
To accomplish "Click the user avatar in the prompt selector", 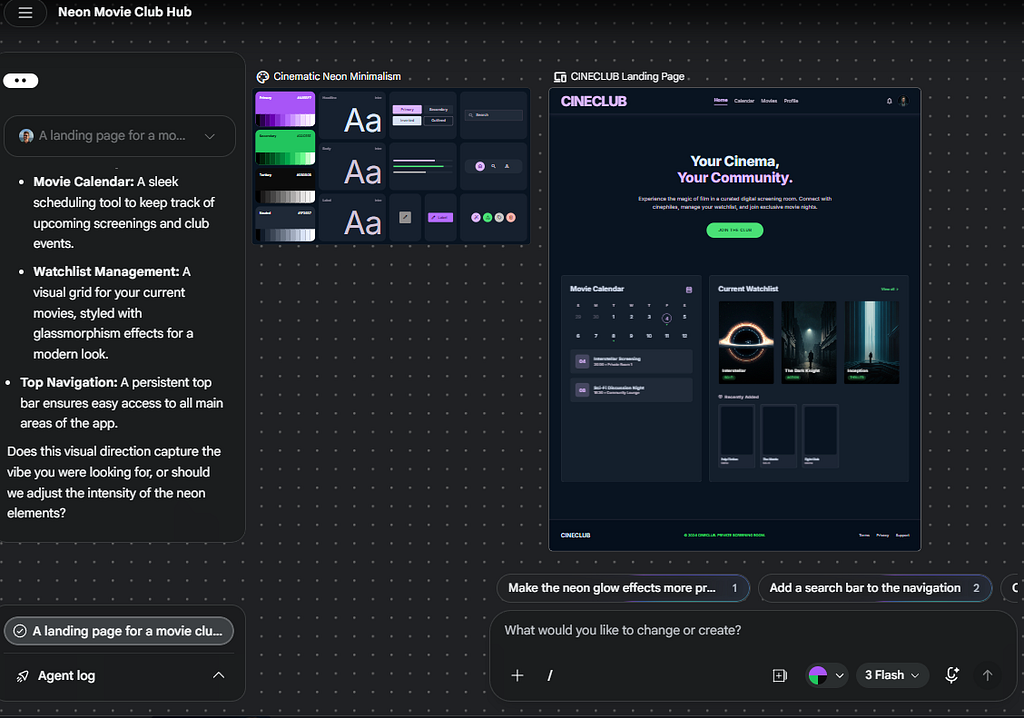I will pyautogui.click(x=26, y=136).
